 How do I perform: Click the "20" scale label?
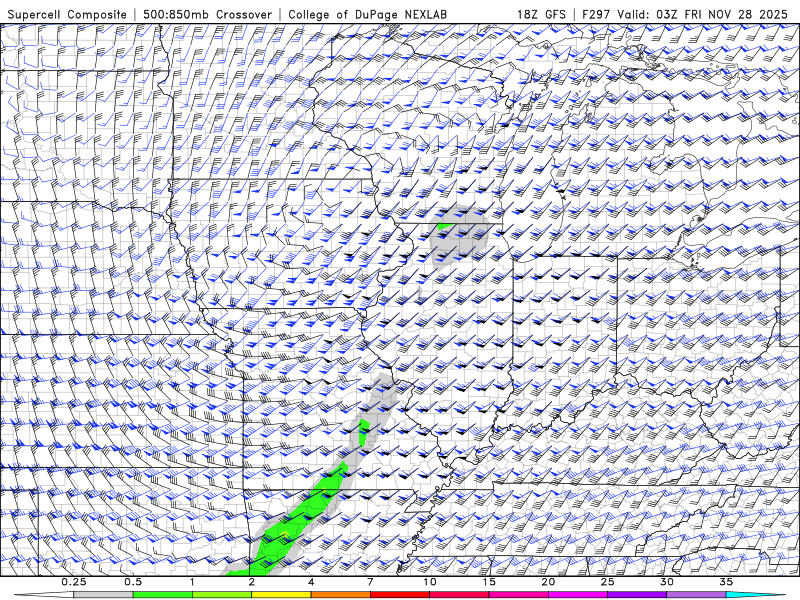(548, 582)
